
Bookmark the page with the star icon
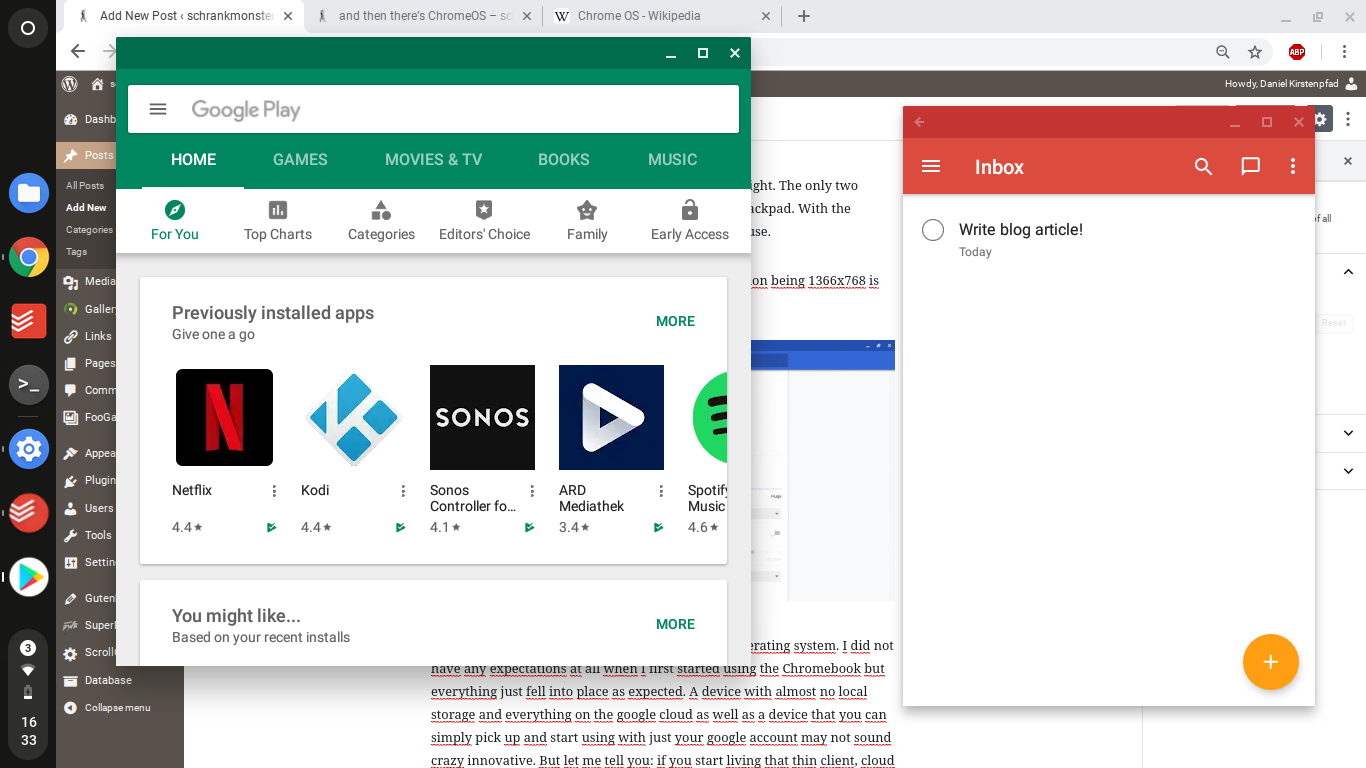(x=1255, y=52)
